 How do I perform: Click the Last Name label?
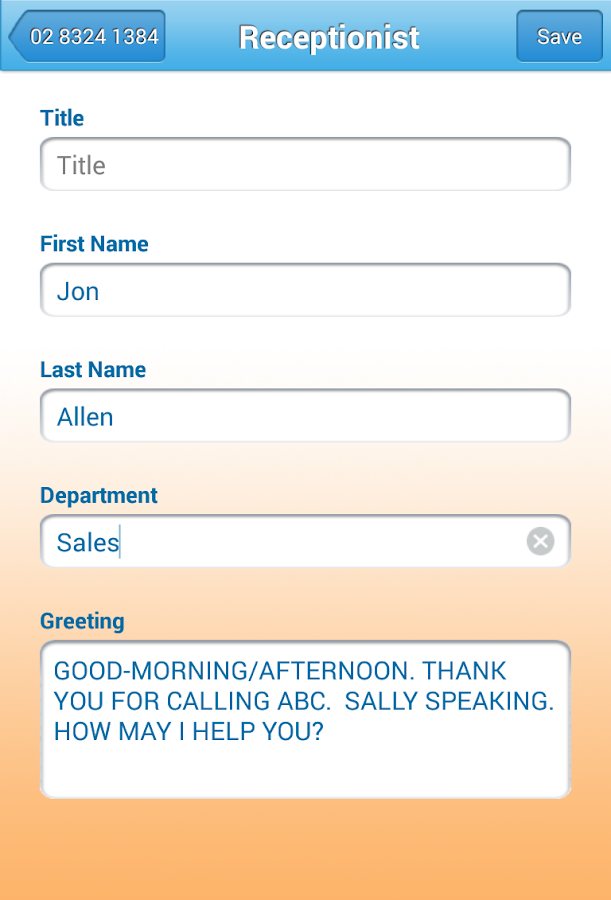93,370
